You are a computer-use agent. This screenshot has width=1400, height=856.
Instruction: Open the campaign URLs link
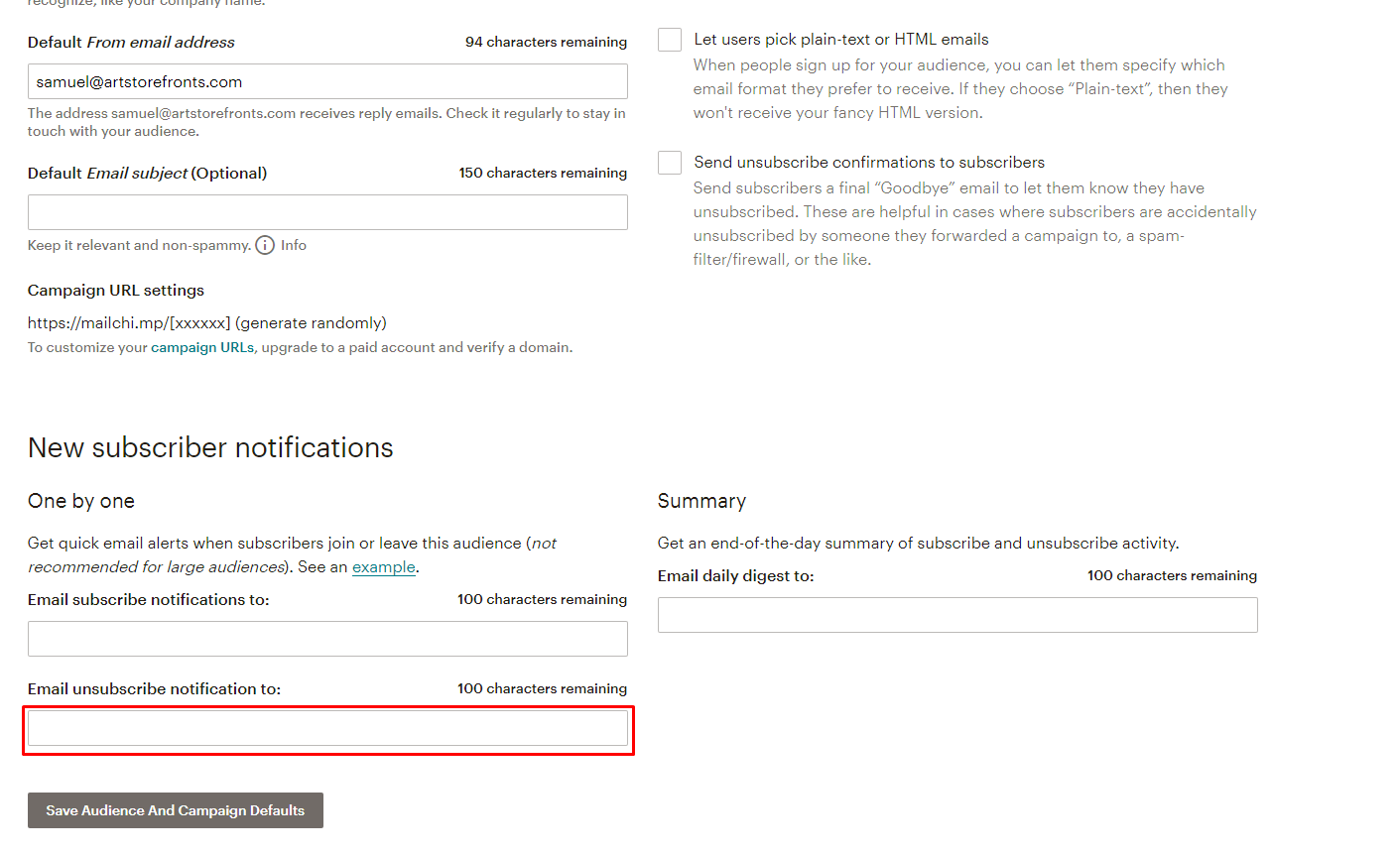tap(202, 347)
